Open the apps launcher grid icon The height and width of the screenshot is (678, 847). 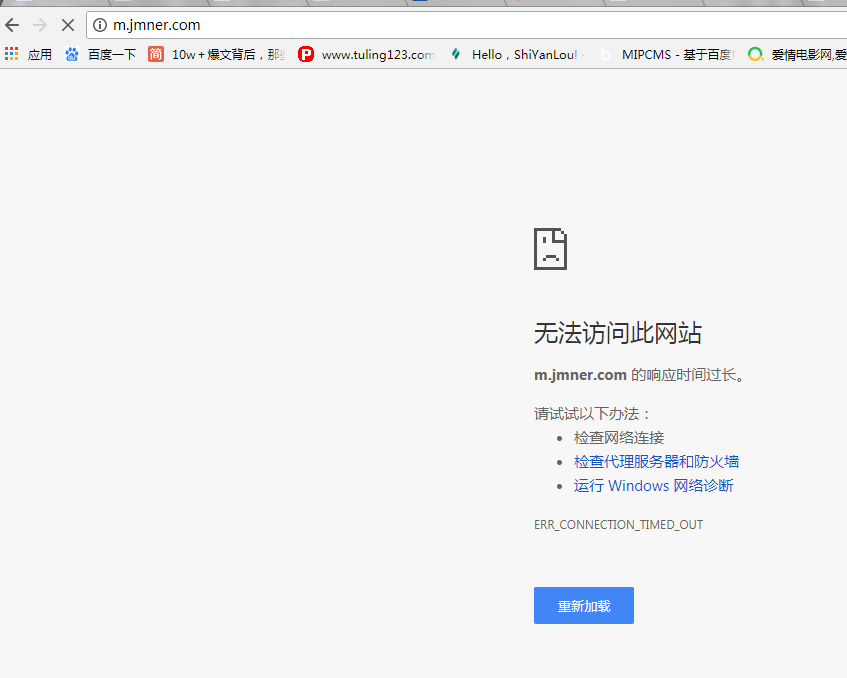pos(12,54)
